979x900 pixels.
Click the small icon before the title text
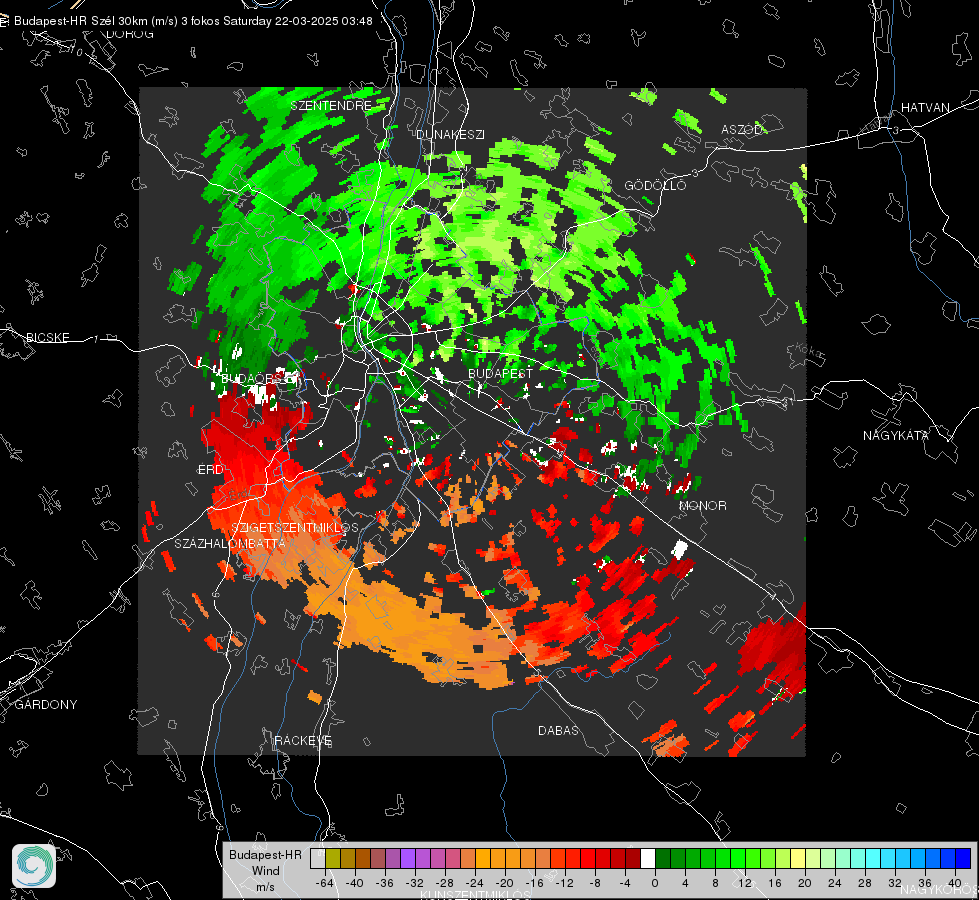tap(4, 21)
